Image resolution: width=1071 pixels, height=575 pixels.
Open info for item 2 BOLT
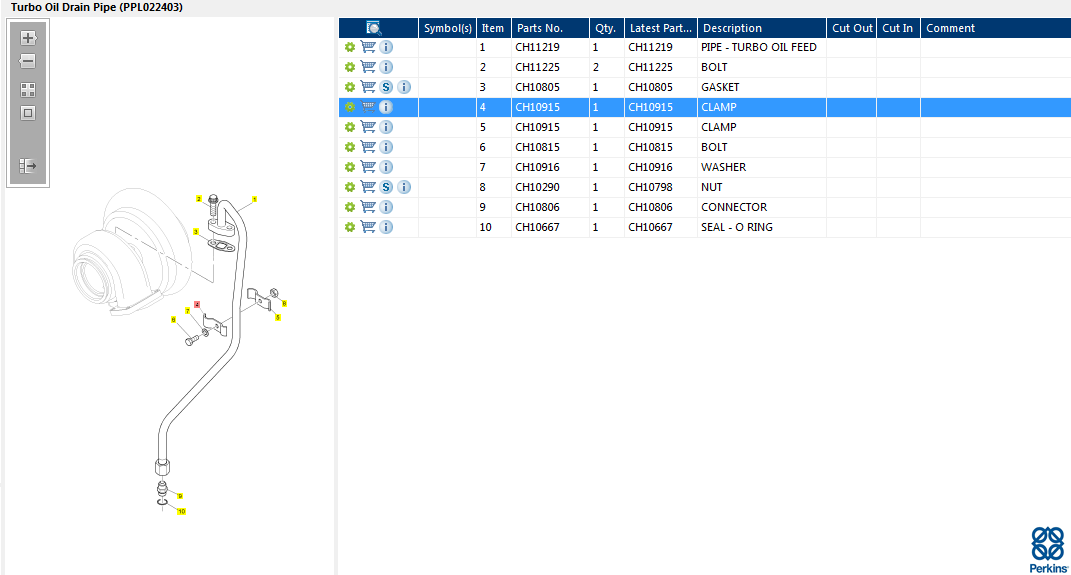tap(386, 67)
